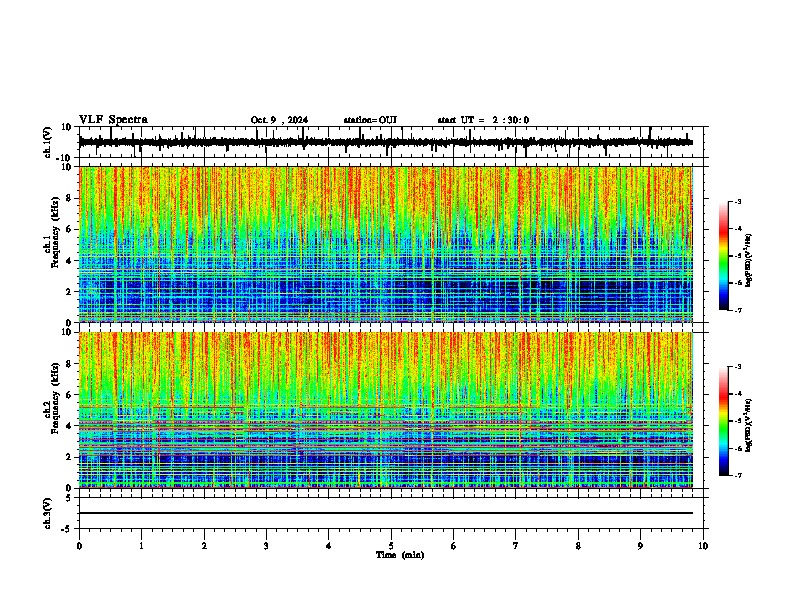Click inside the ch.1 frequency spectrogram

coord(385,244)
